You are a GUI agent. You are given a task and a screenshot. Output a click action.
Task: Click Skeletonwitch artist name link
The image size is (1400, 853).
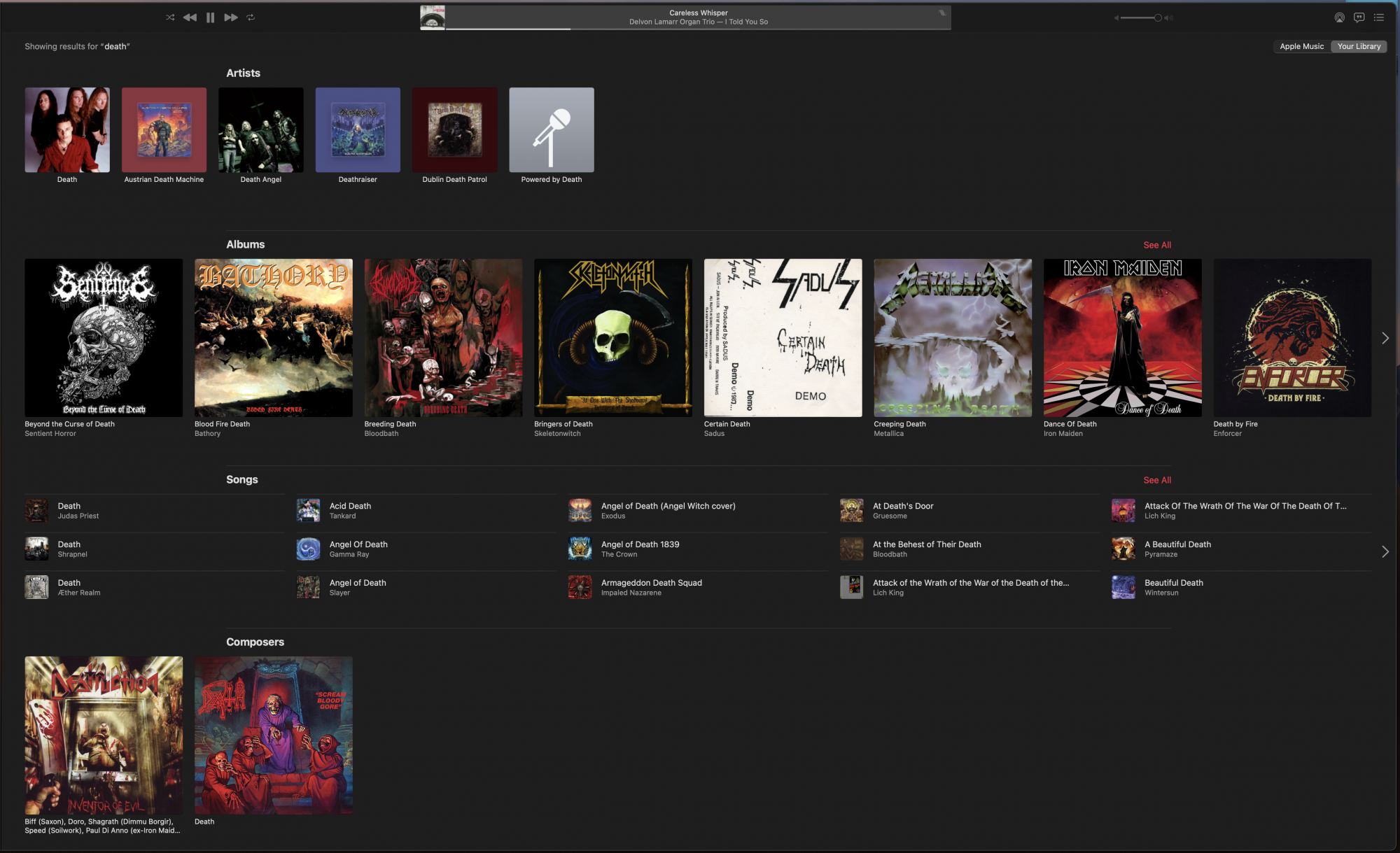[557, 434]
